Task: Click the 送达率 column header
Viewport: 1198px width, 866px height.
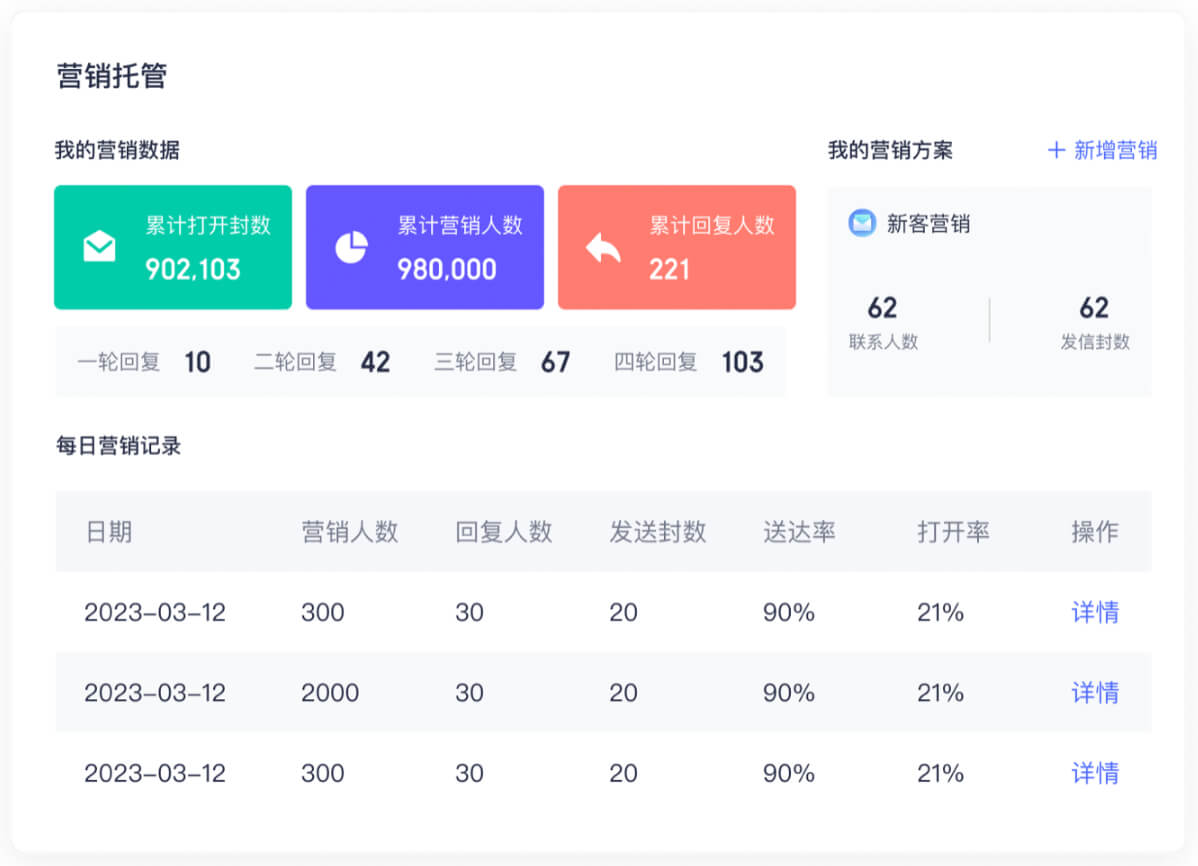Action: [799, 531]
